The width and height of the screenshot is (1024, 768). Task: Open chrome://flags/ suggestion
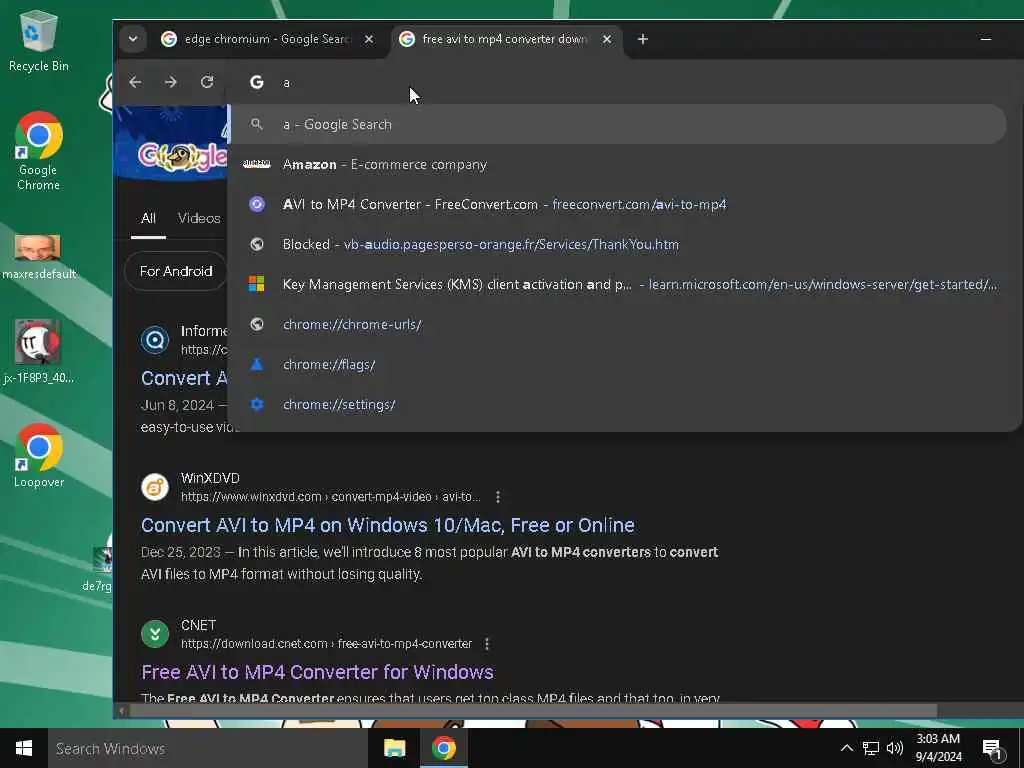[618, 364]
